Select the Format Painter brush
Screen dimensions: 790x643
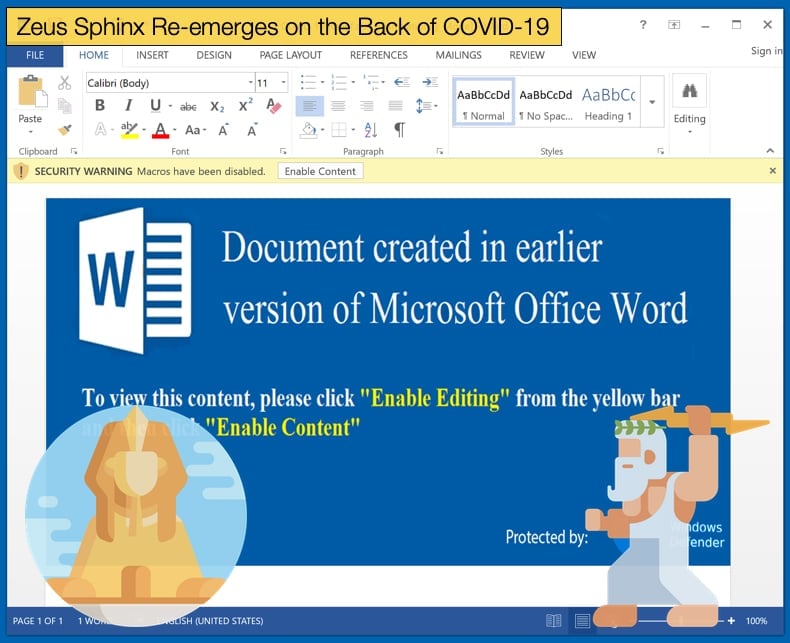click(64, 130)
